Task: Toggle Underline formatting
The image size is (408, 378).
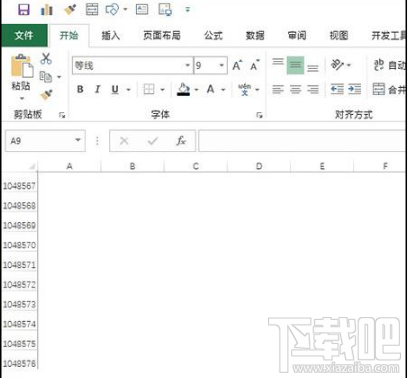Action: (115, 89)
